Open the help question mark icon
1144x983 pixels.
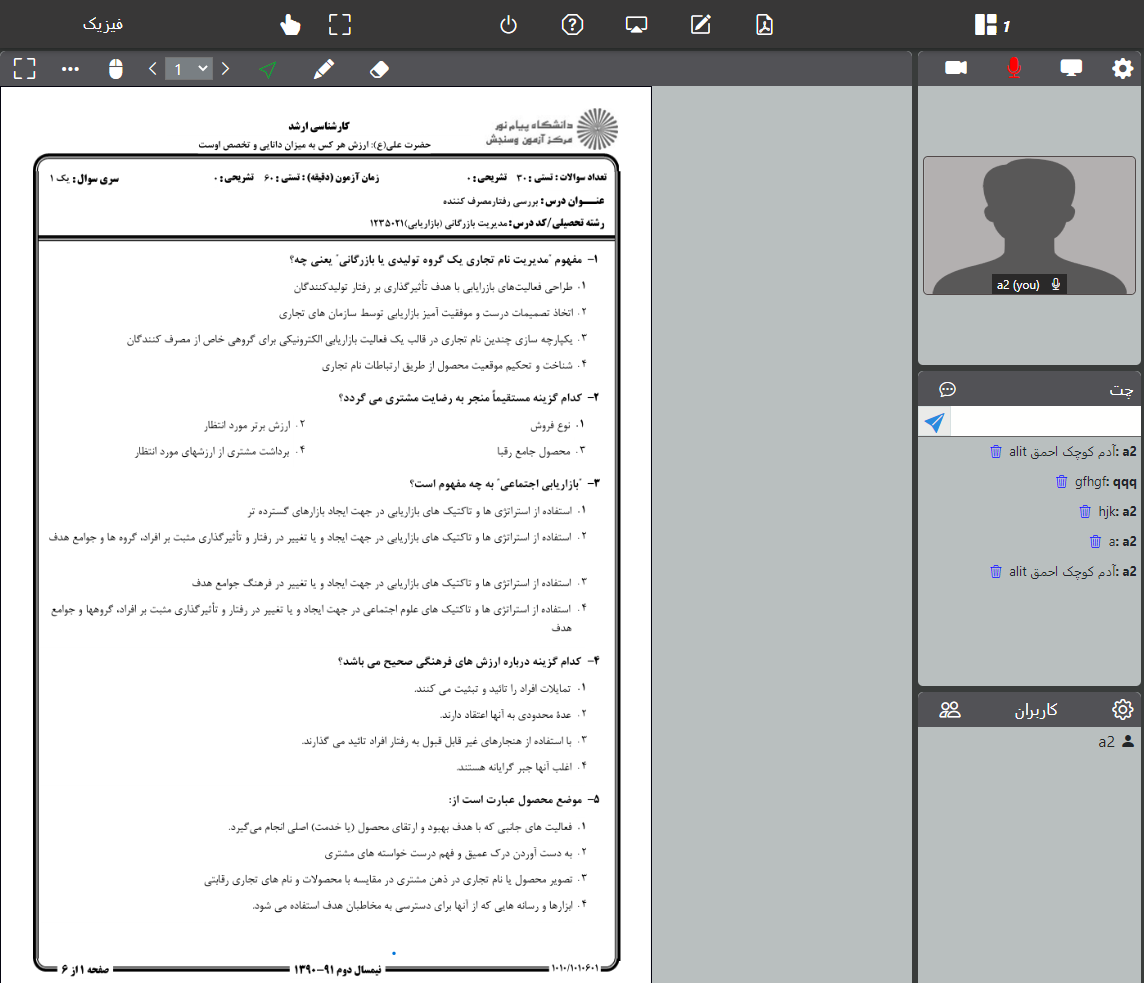point(572,25)
